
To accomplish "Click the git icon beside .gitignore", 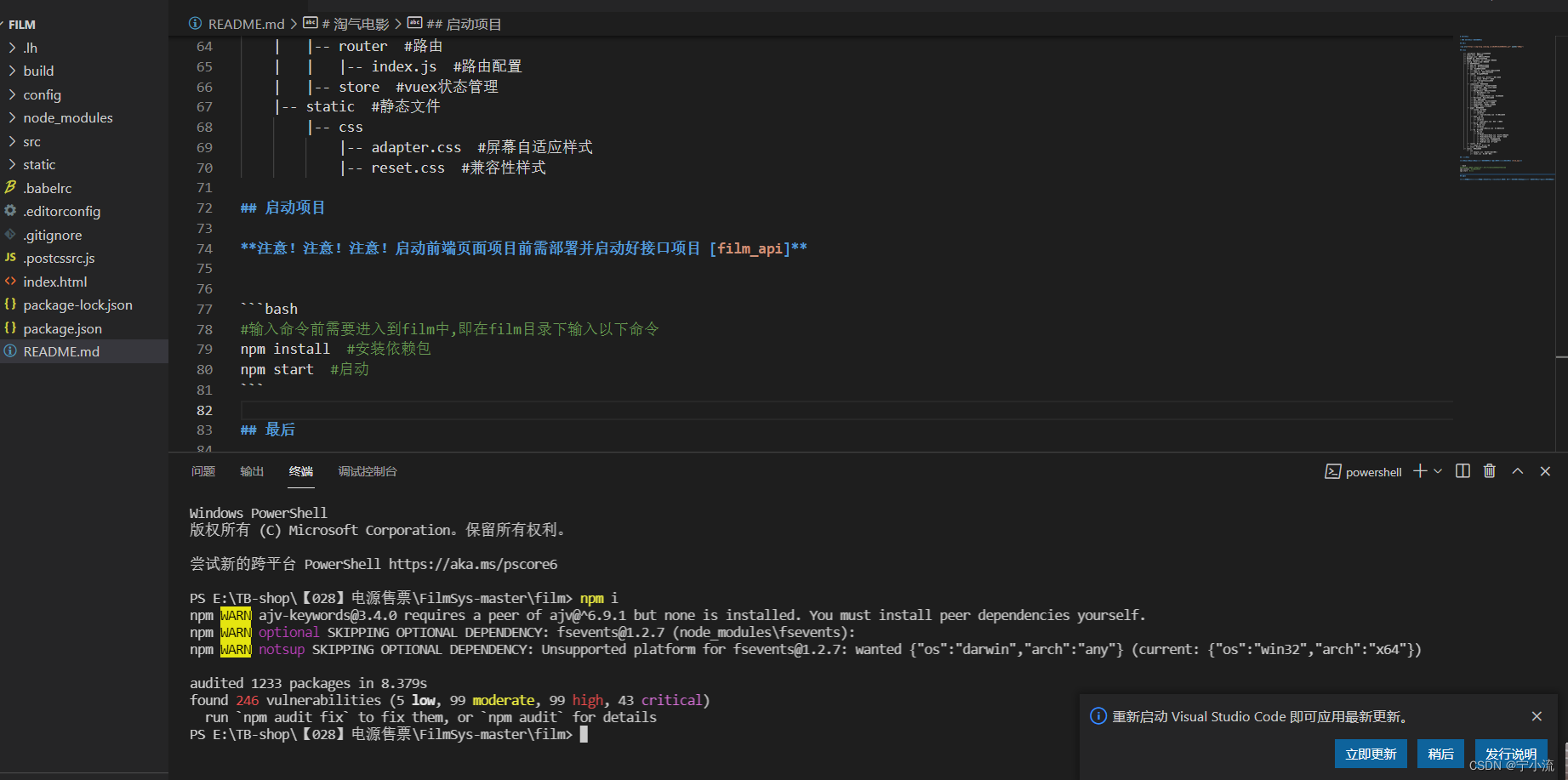I will click(10, 234).
